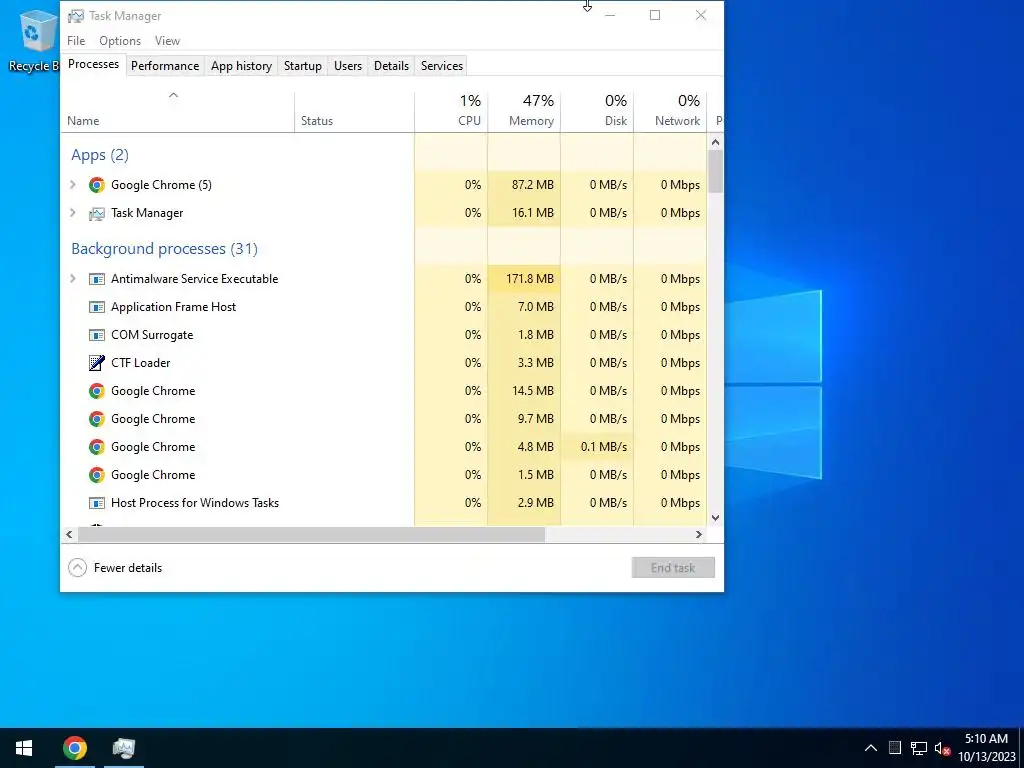
Task: Click the Task Manager row icon
Action: pyautogui.click(x=97, y=213)
